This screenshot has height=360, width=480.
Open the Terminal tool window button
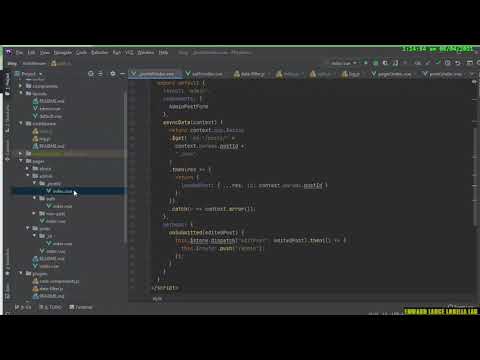pos(81,307)
